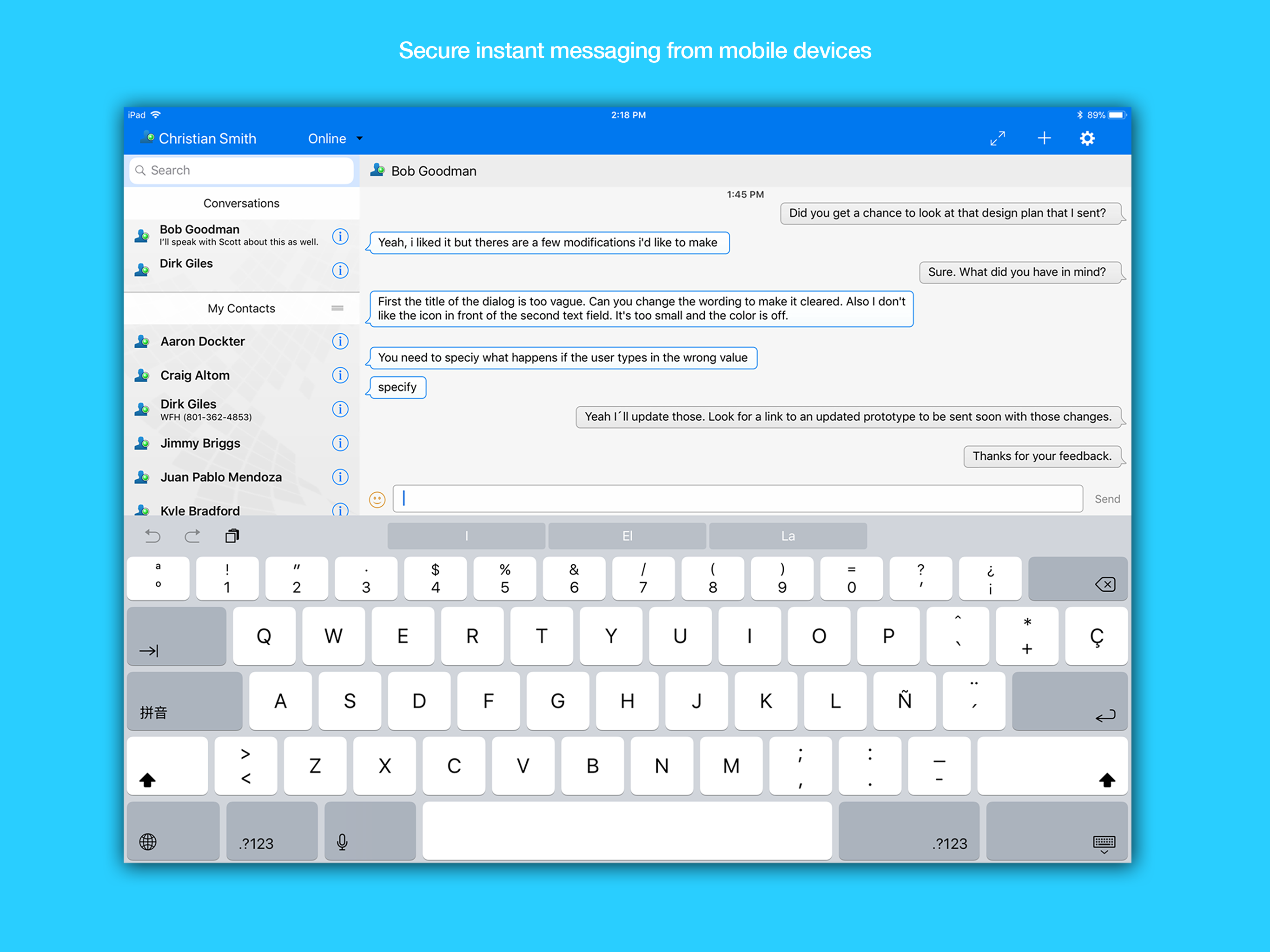Image resolution: width=1270 pixels, height=952 pixels.
Task: Click the expand fullscreen arrows icon
Action: pos(997,139)
